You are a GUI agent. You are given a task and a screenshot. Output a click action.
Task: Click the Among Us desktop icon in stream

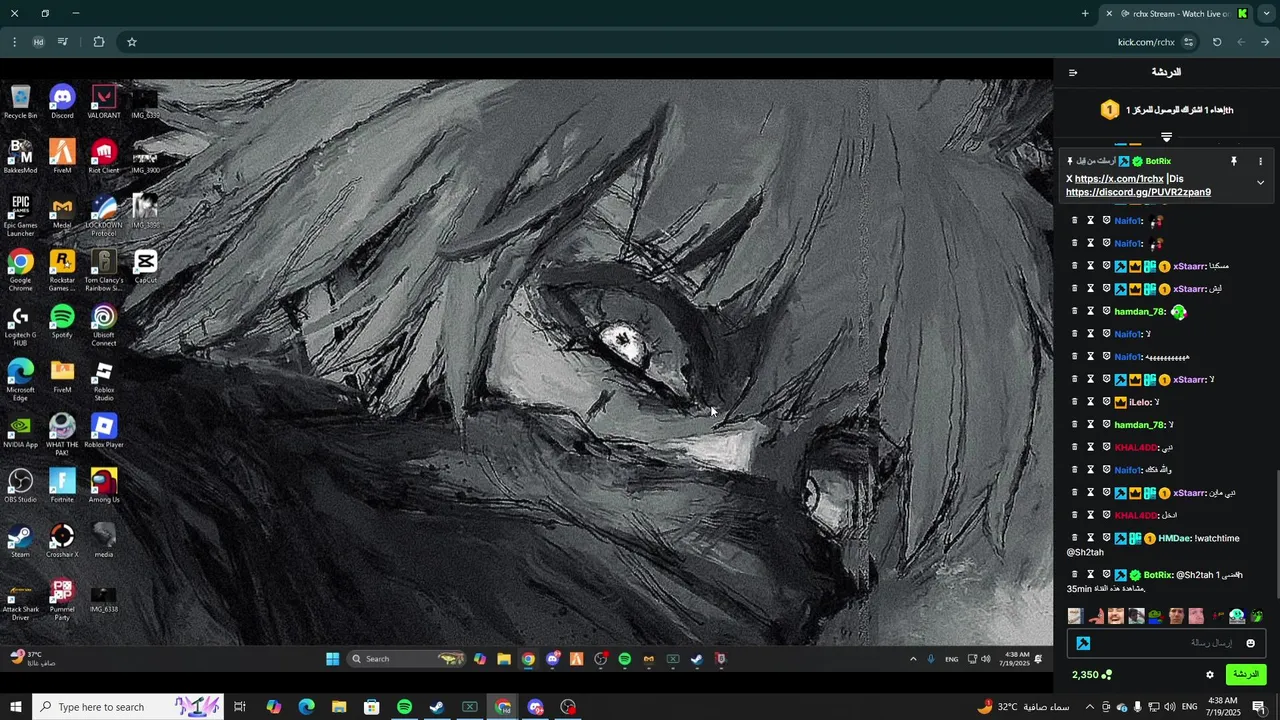(104, 486)
